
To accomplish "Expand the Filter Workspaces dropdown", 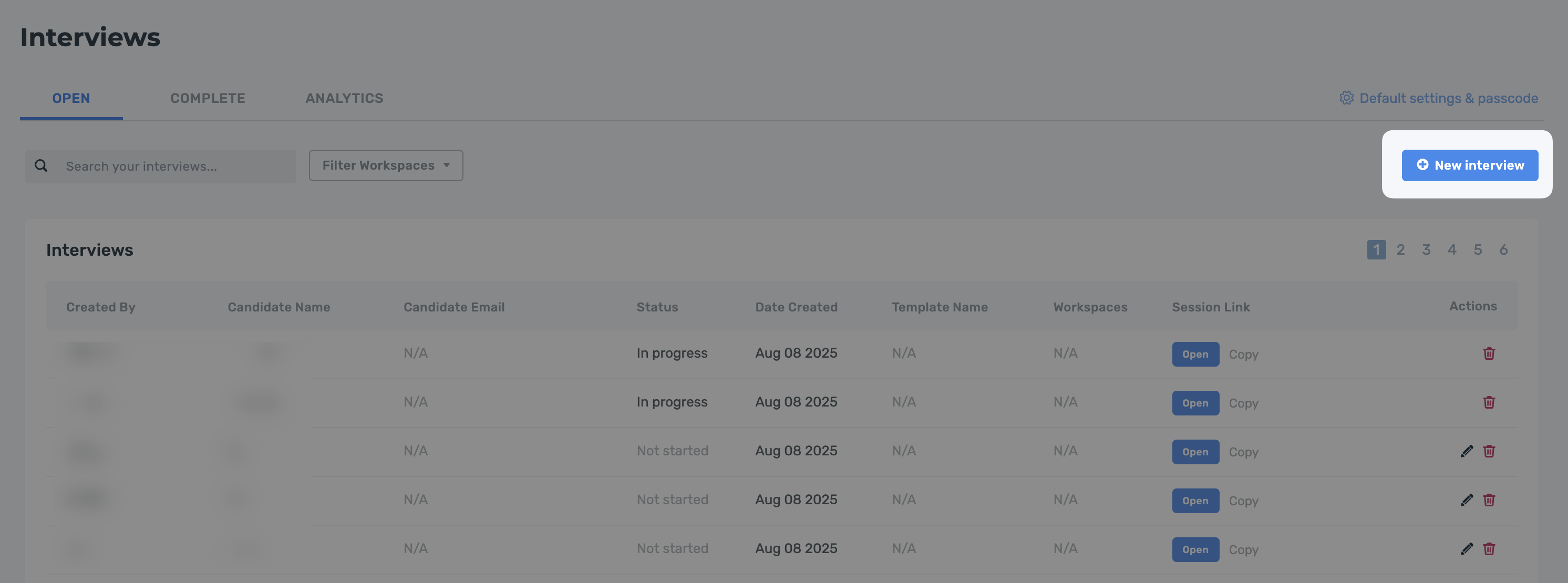I will click(385, 165).
